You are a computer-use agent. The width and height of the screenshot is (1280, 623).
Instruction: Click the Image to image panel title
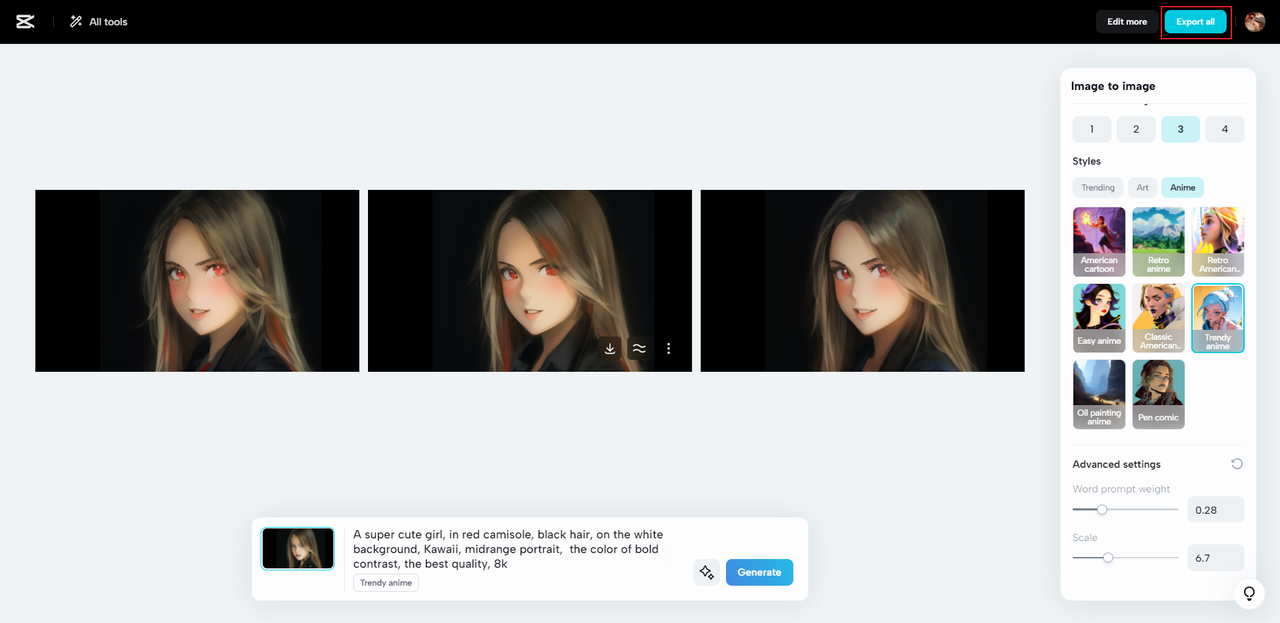pyautogui.click(x=1113, y=86)
